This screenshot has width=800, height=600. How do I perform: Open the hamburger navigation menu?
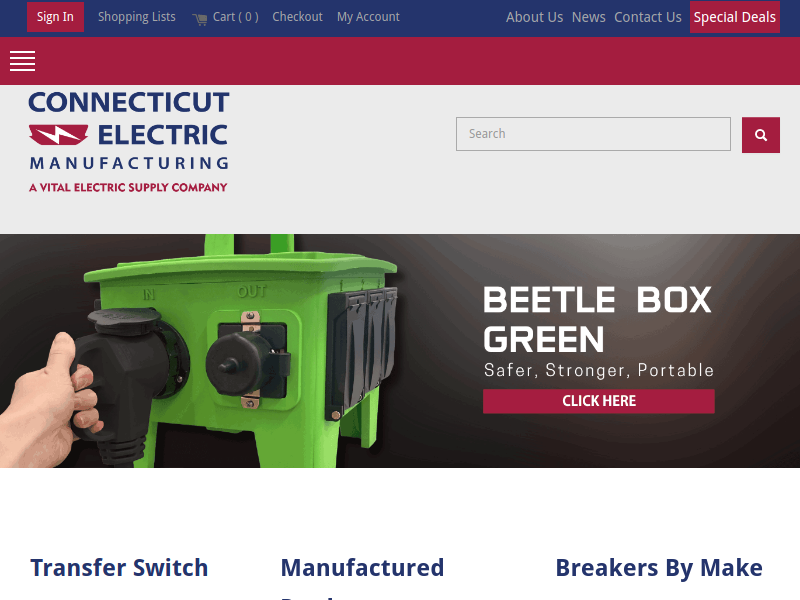pyautogui.click(x=22, y=61)
